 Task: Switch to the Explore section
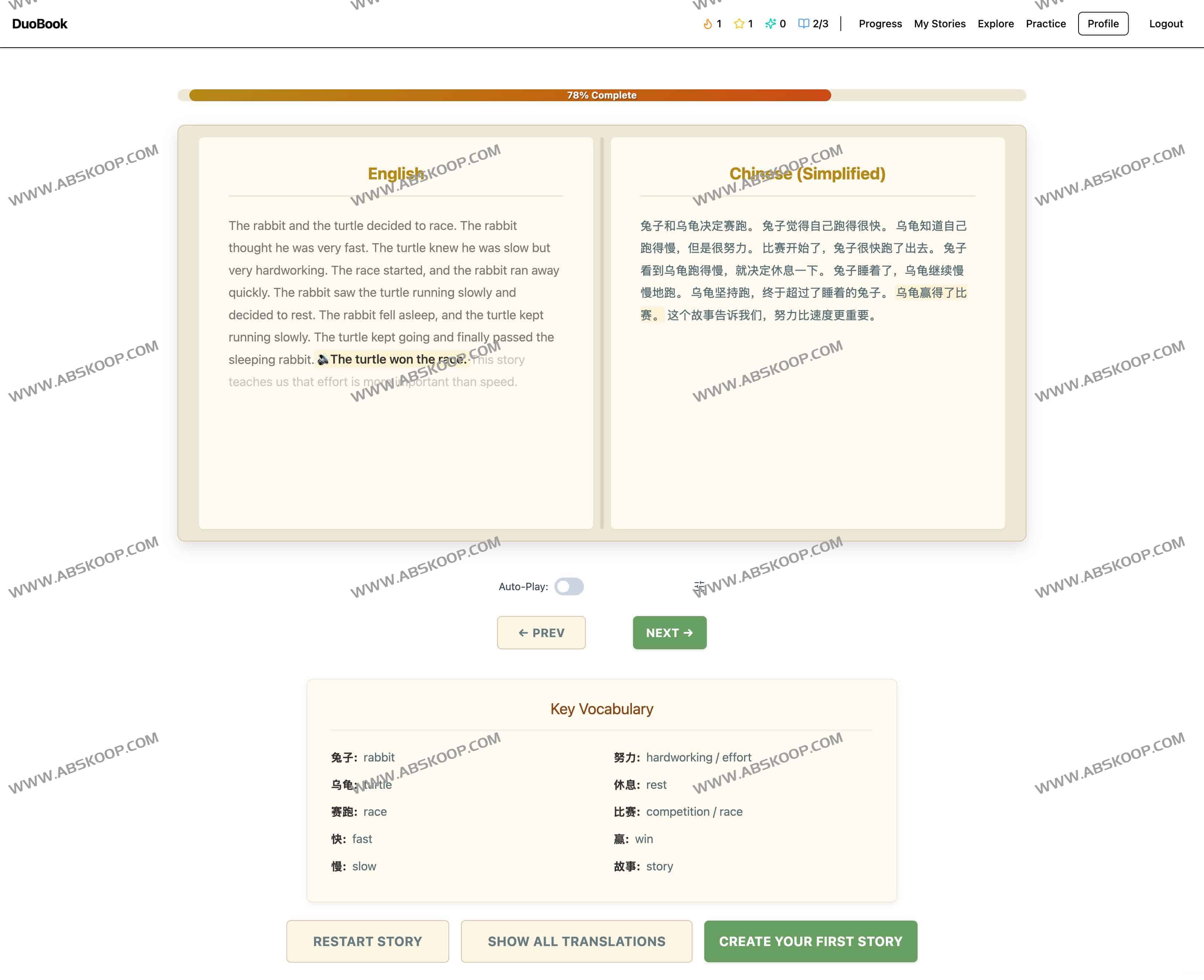point(996,23)
